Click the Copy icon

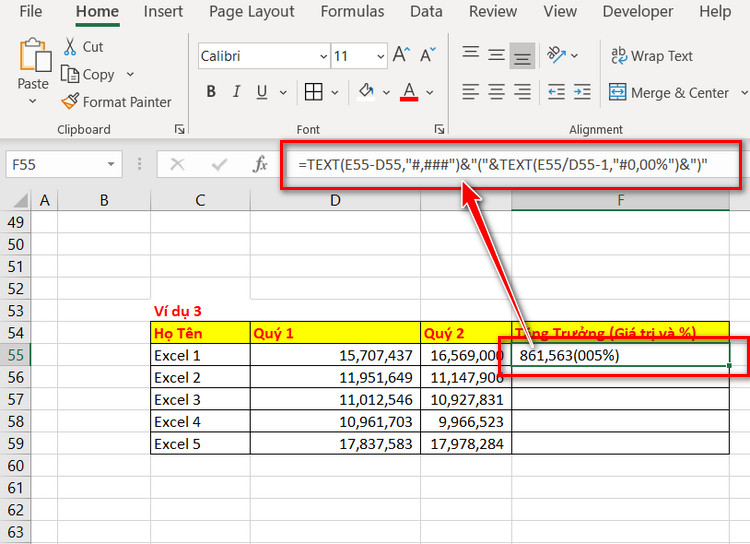[70, 74]
